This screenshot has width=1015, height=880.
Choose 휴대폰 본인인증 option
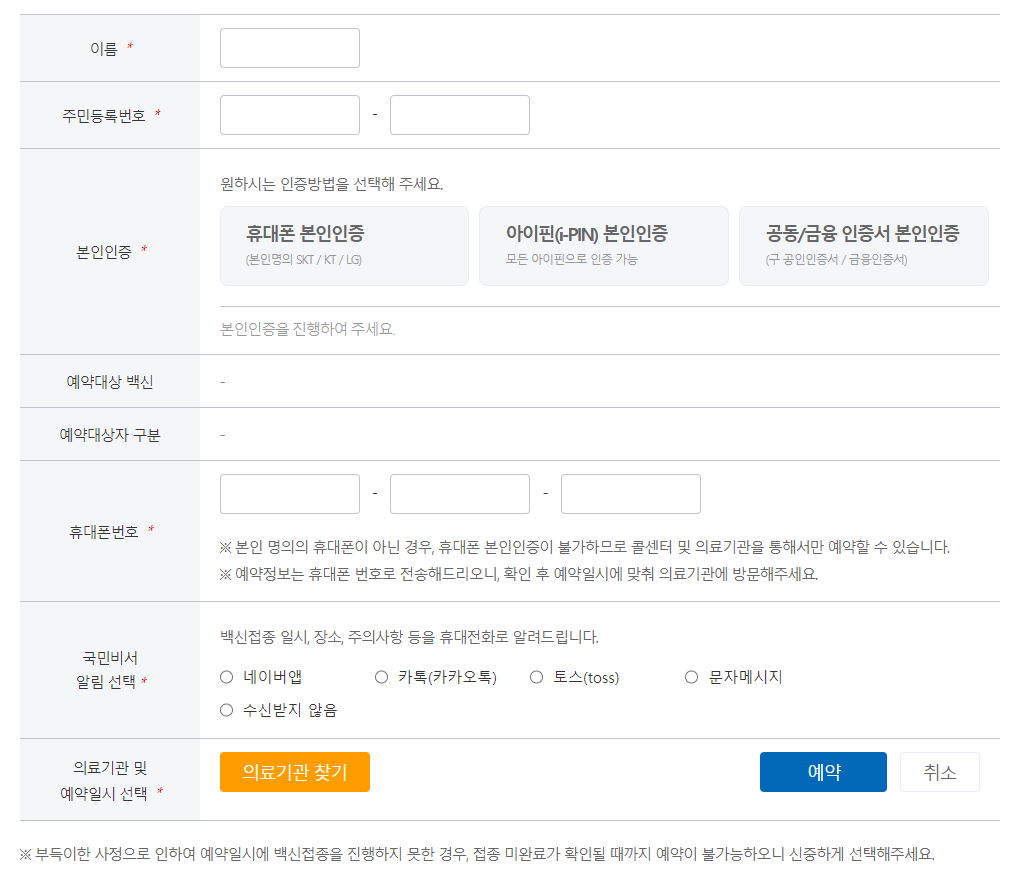[344, 246]
